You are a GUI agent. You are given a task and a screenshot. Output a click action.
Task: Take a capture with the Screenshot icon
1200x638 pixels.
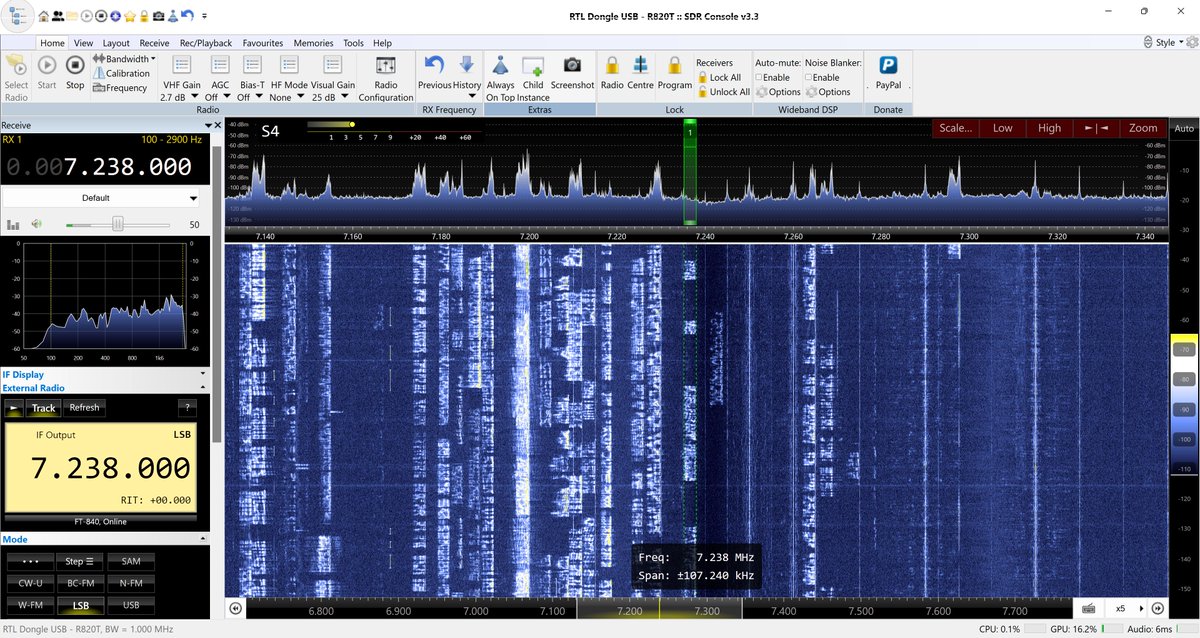(572, 75)
